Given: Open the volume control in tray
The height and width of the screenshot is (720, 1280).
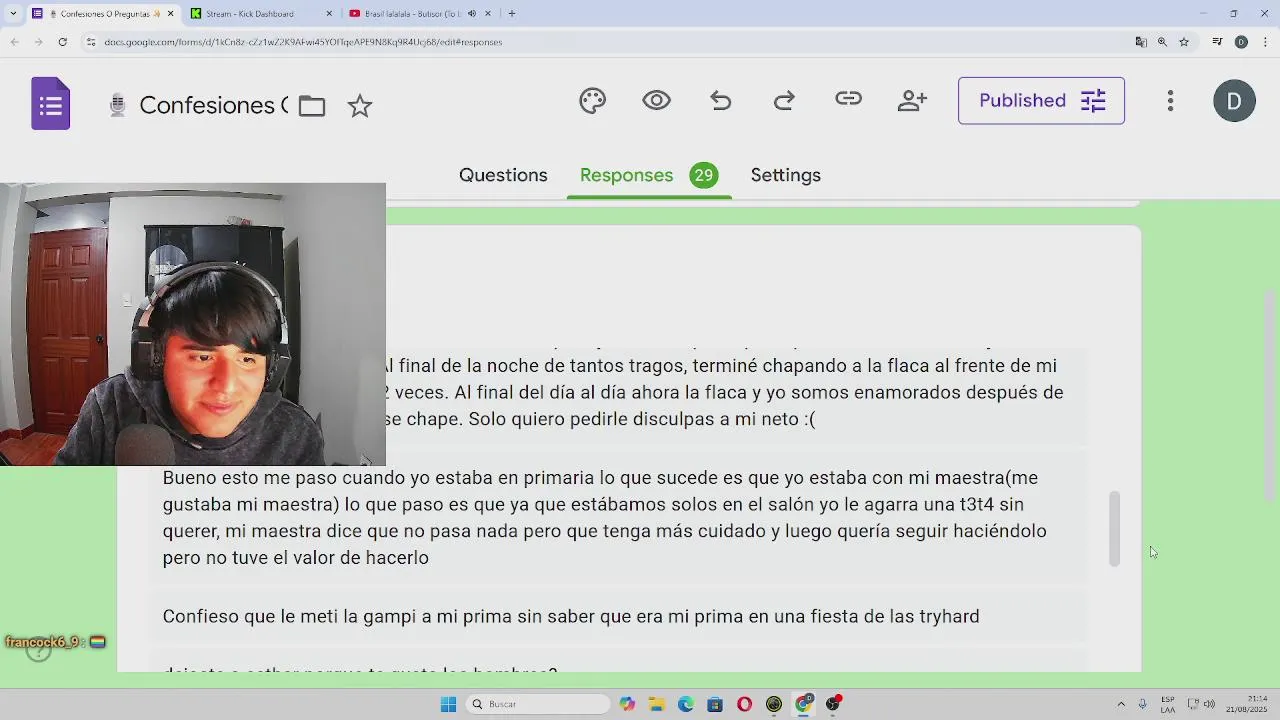Looking at the screenshot, I should [1210, 704].
